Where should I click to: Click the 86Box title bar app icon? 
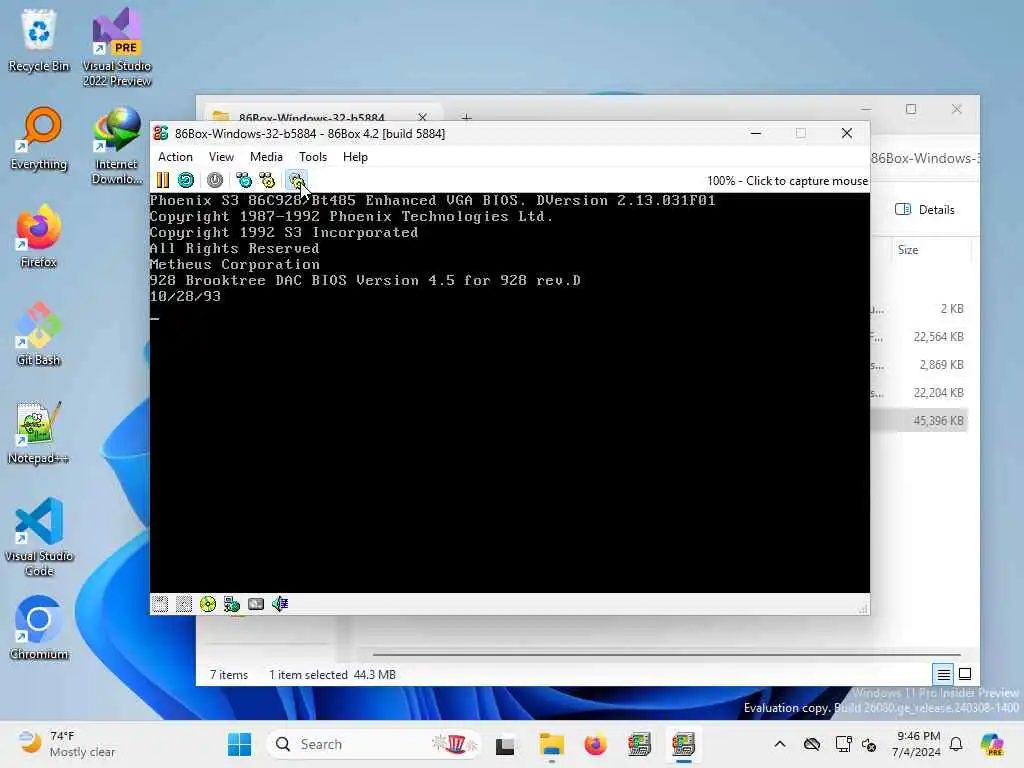161,133
